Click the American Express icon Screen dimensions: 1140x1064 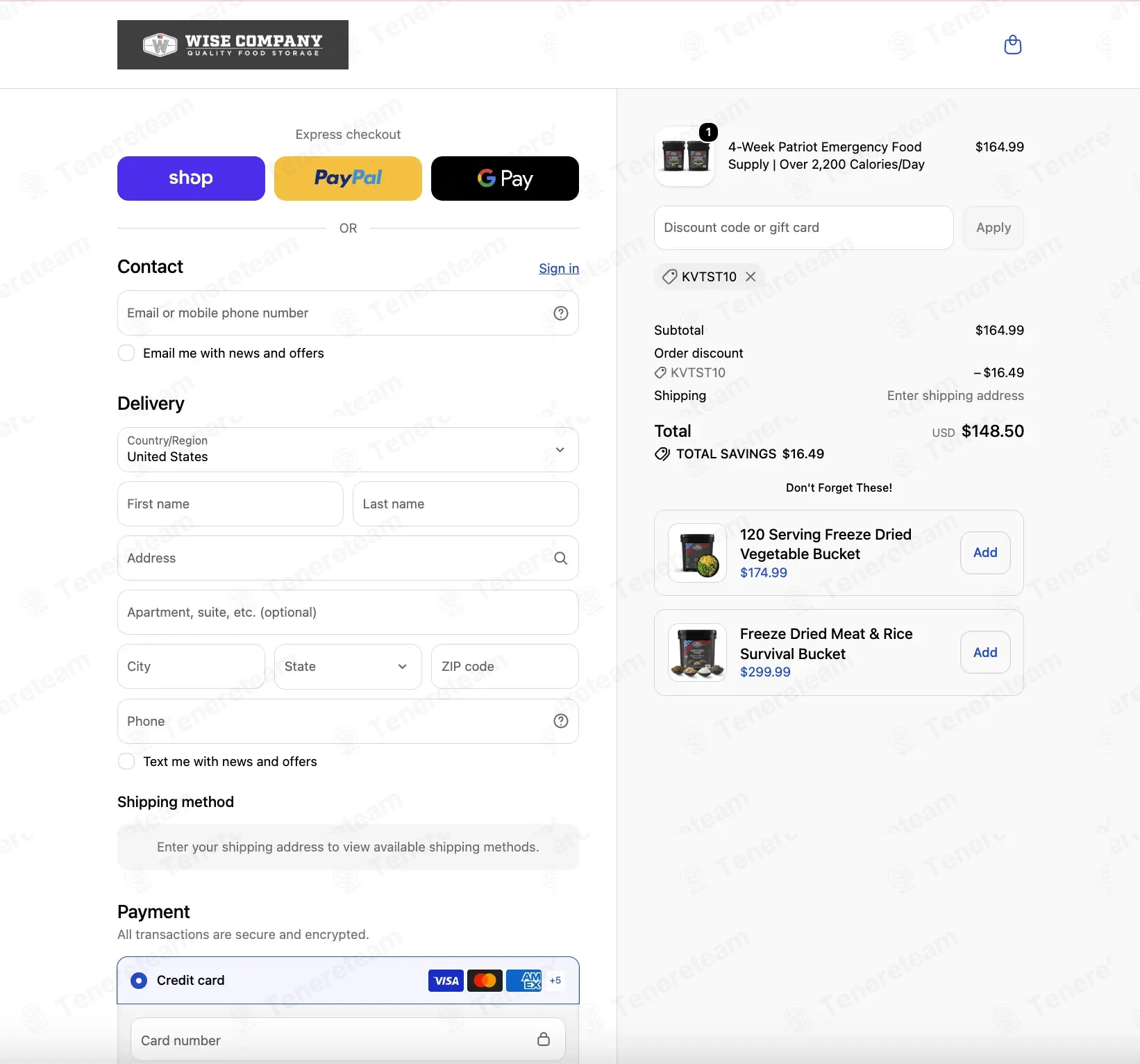[x=524, y=981]
